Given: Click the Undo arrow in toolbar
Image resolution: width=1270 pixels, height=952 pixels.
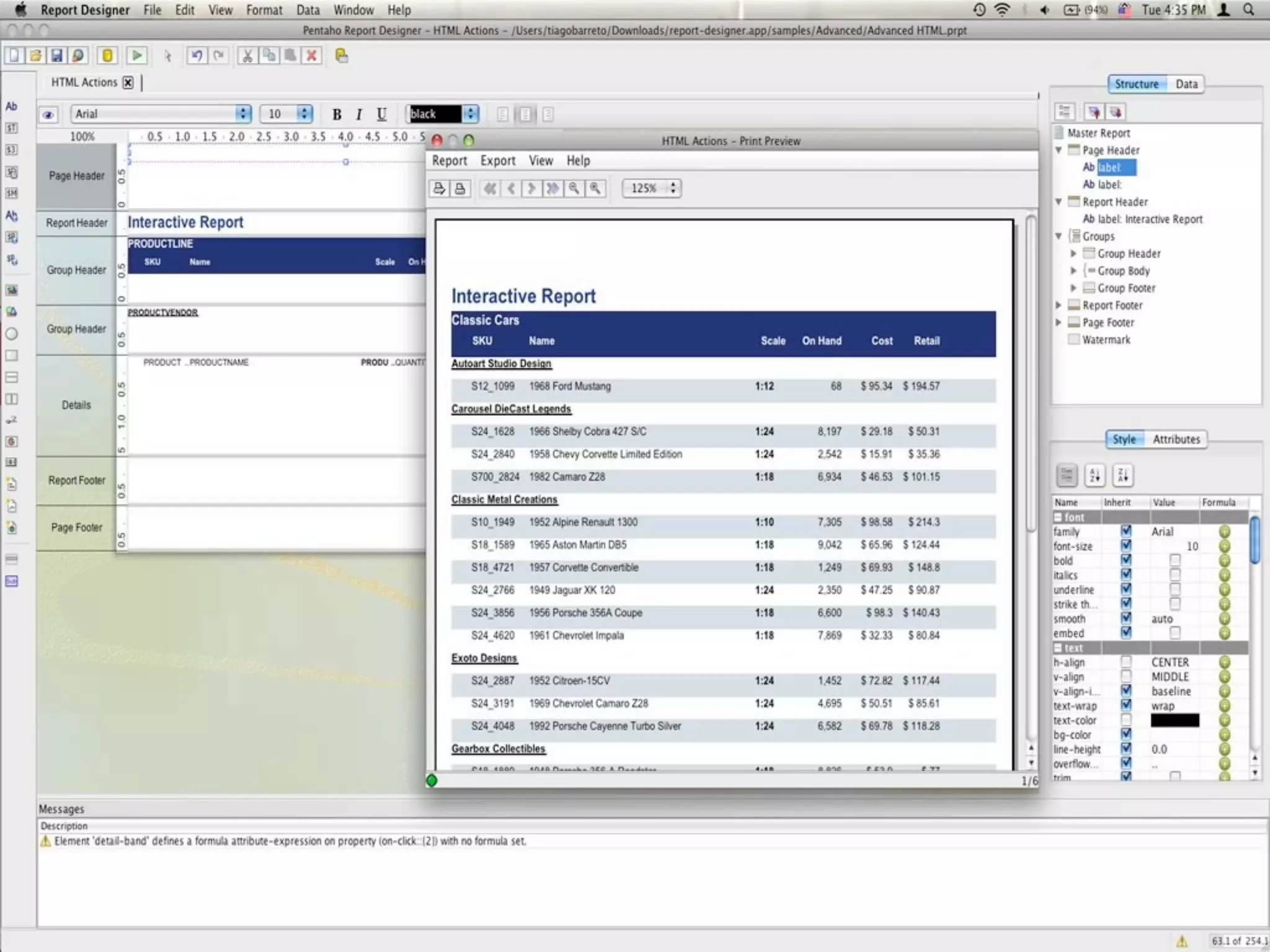Looking at the screenshot, I should pos(197,56).
